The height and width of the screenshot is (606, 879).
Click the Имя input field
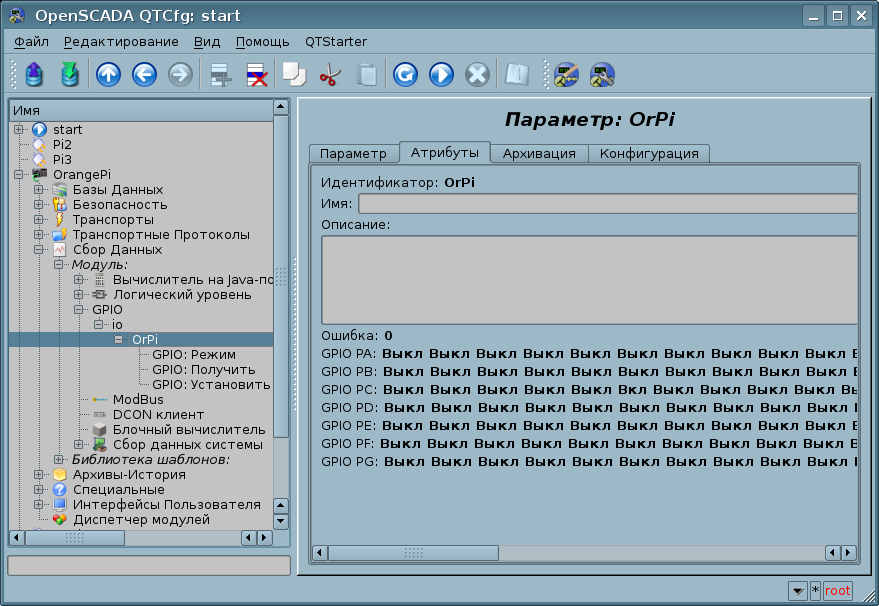[608, 204]
